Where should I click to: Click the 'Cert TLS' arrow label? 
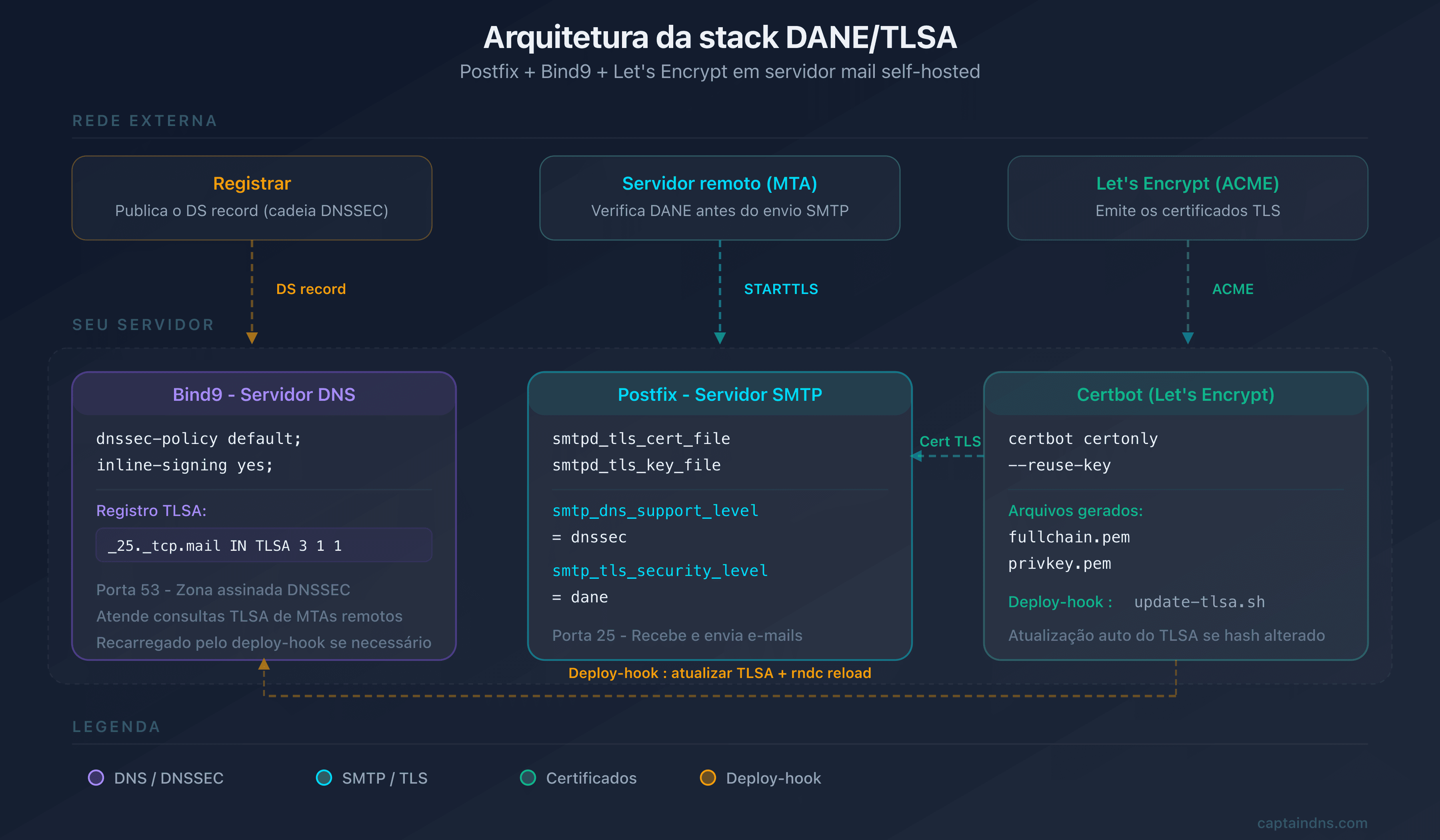click(950, 441)
